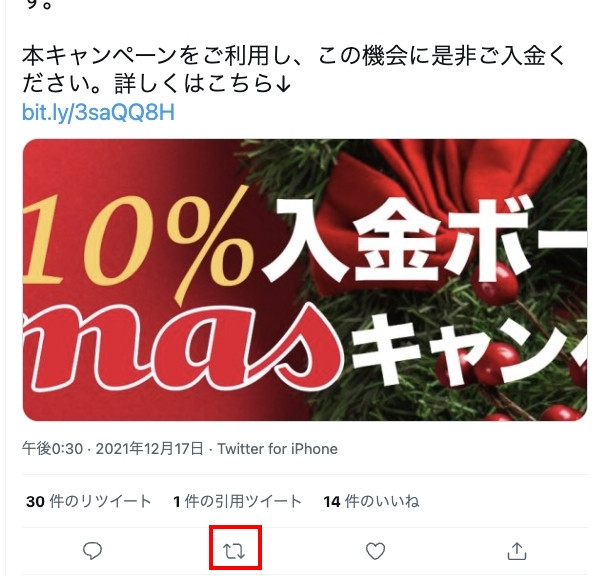
Task: Open the share tweet upload icon
Action: [x=517, y=551]
